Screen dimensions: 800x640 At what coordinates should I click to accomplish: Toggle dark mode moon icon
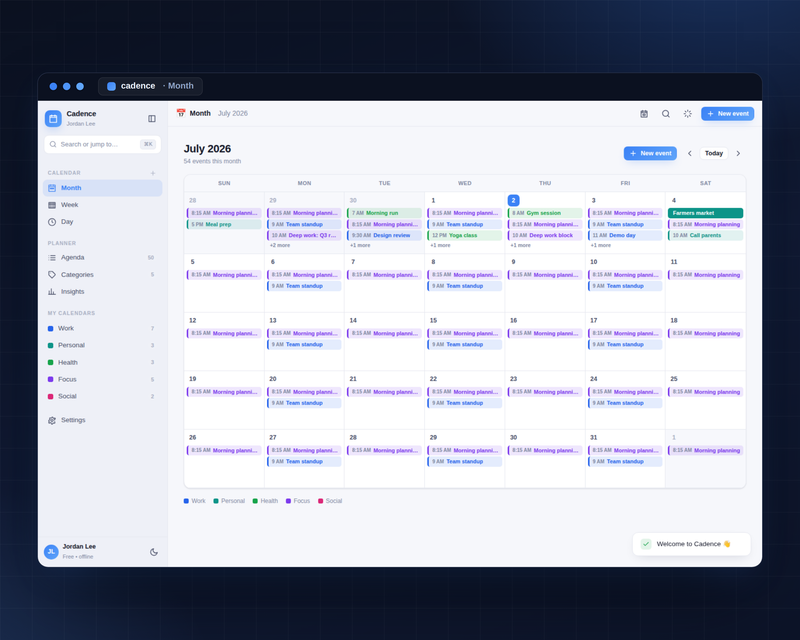154,552
